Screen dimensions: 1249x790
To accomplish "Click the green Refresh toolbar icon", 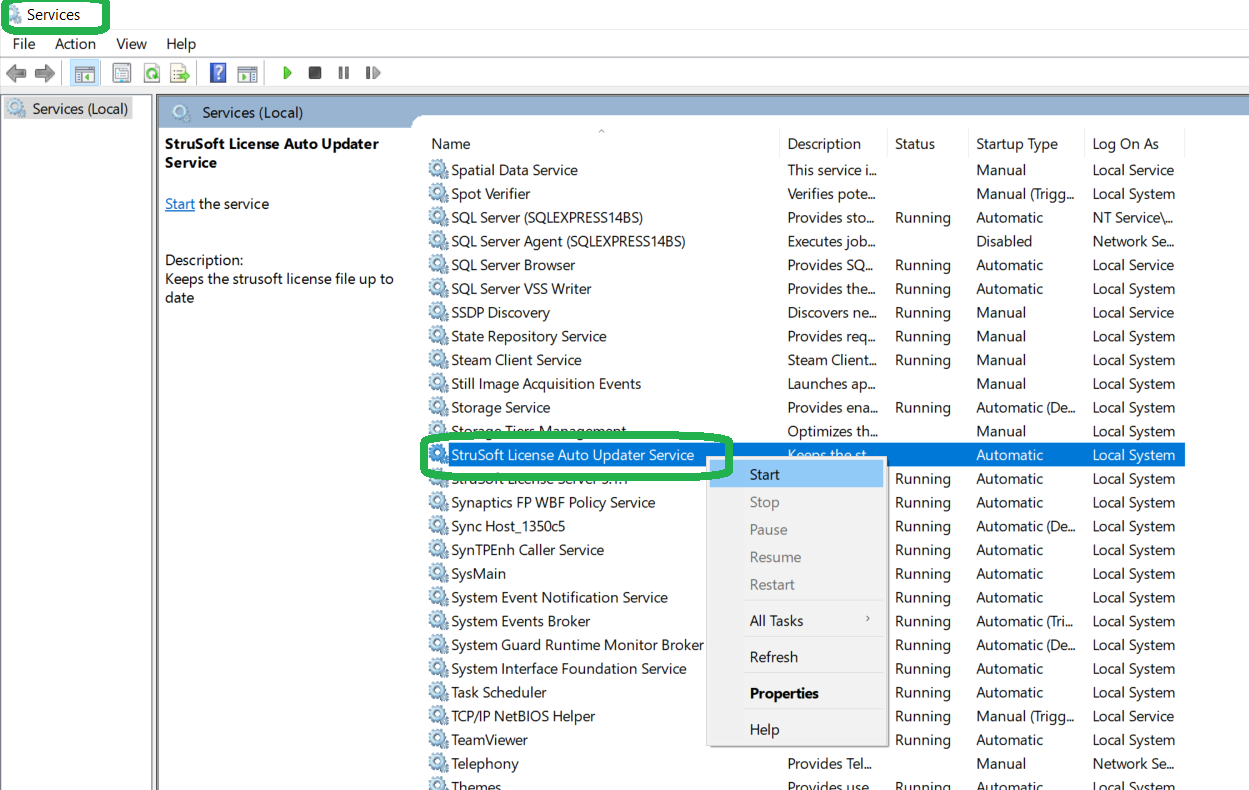I will click(x=151, y=73).
